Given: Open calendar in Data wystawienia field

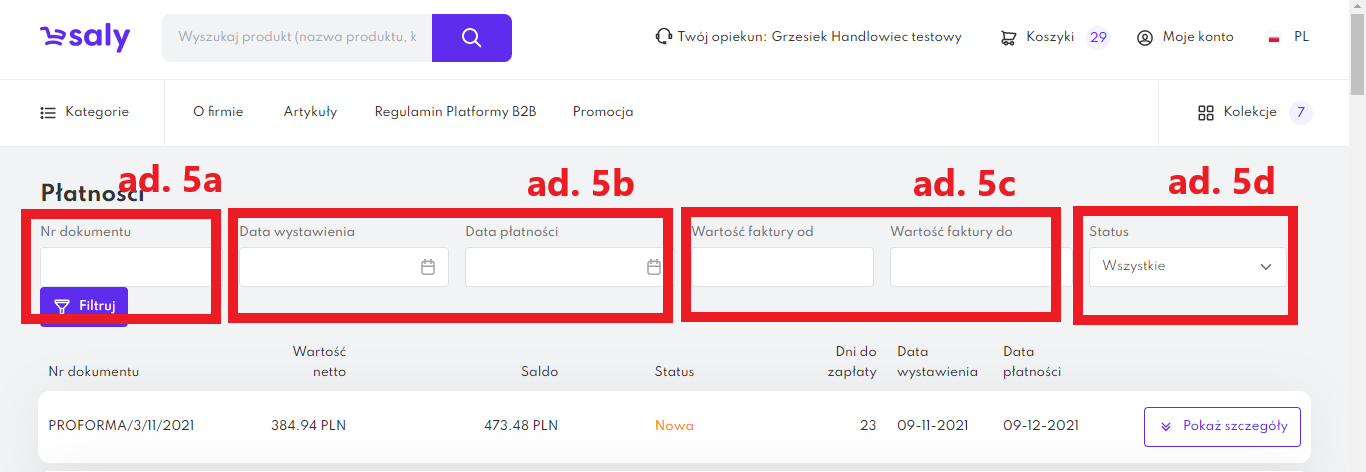Looking at the screenshot, I should click(x=428, y=267).
